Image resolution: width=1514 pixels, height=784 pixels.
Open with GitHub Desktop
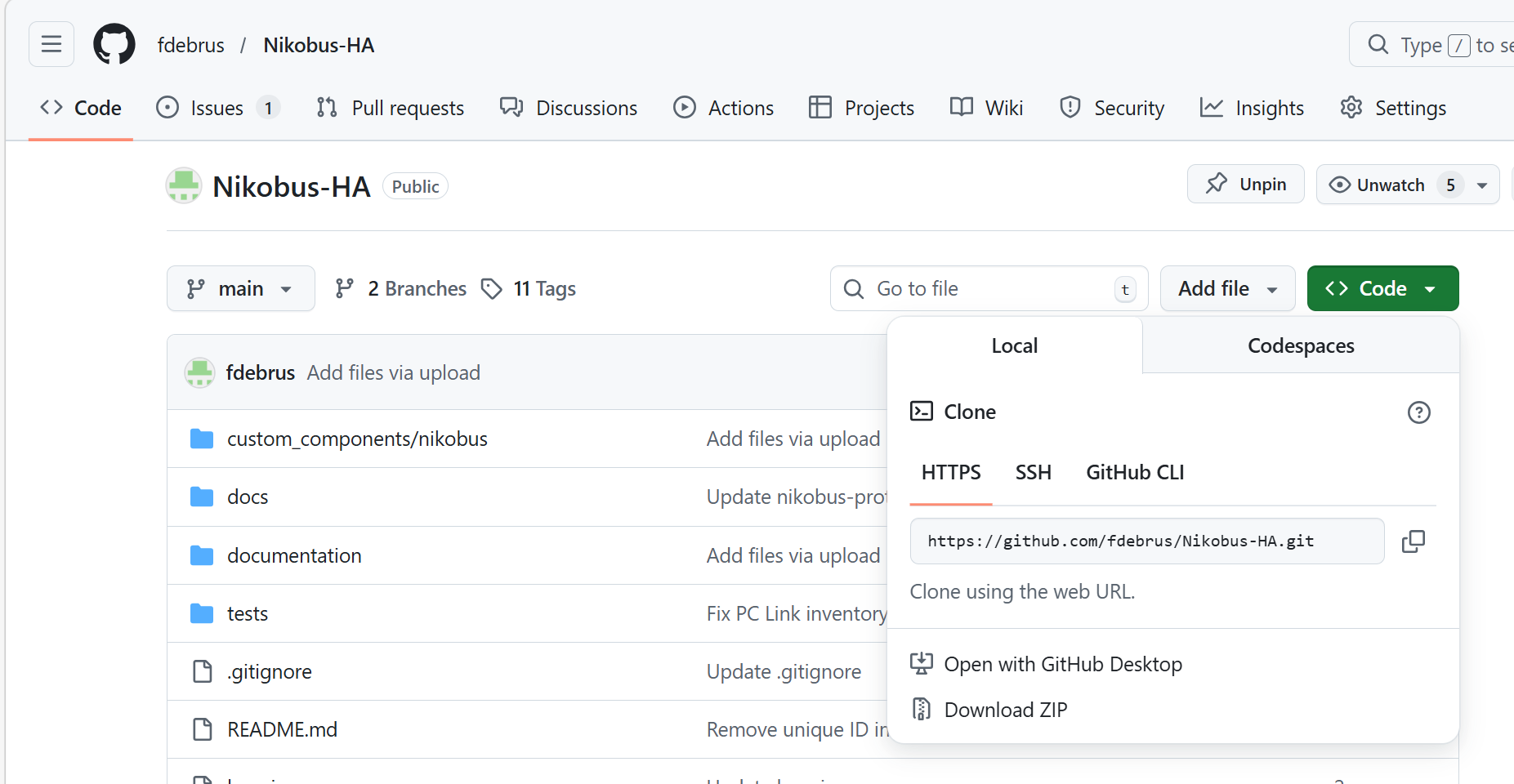[x=1062, y=665]
